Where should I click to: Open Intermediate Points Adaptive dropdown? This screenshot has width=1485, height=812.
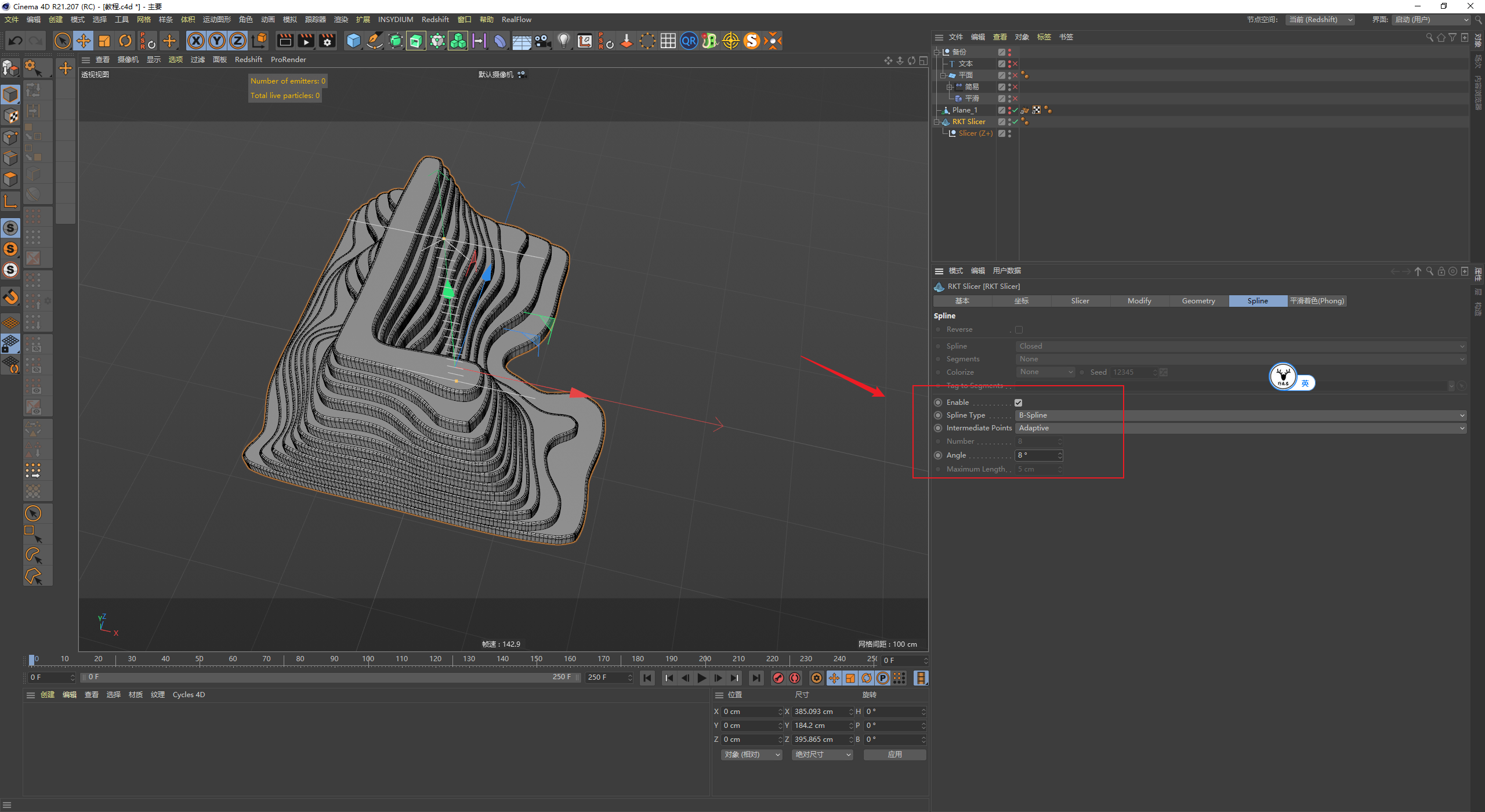pyautogui.click(x=1241, y=428)
